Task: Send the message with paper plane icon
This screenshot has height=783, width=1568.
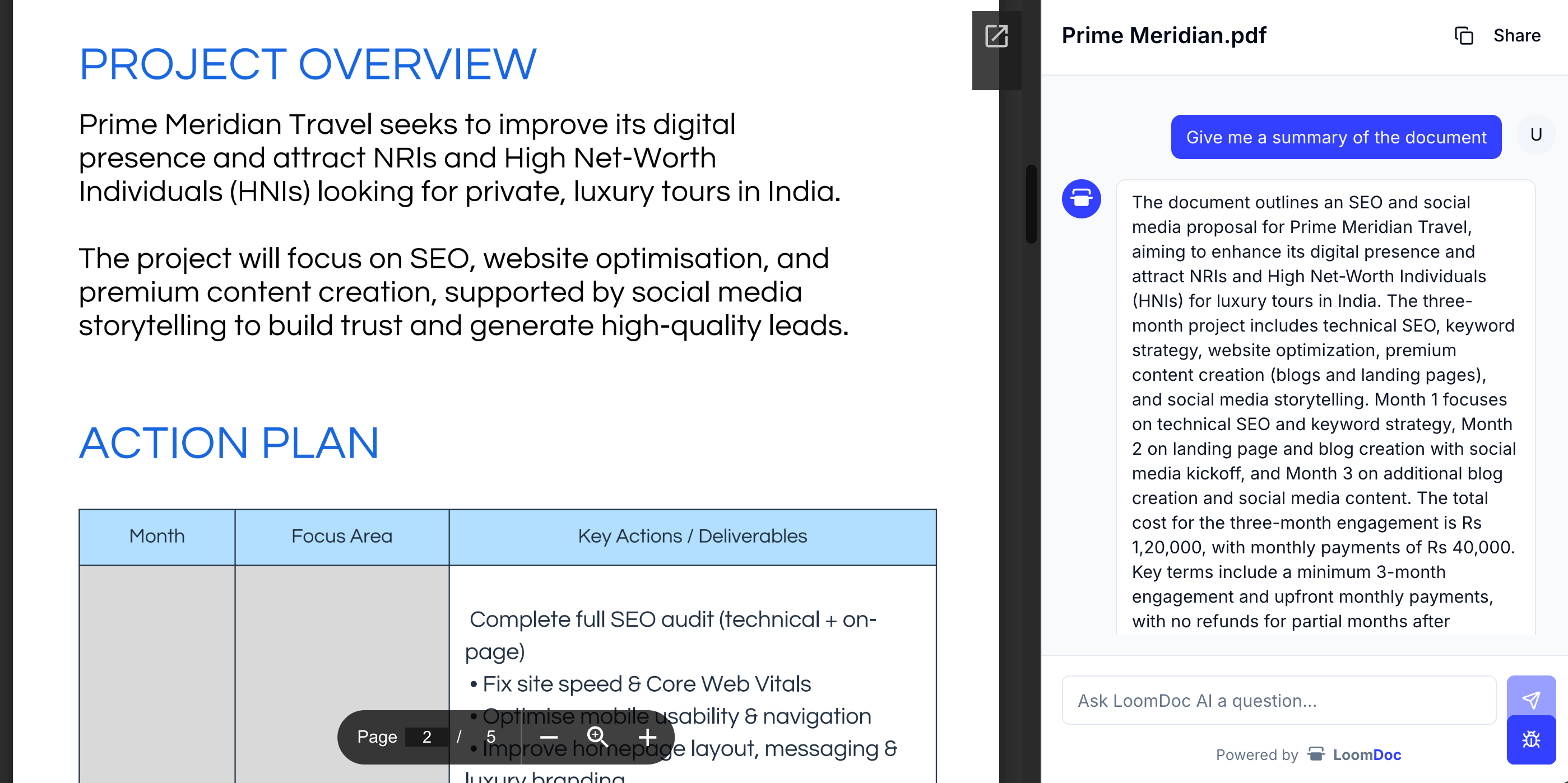Action: (1530, 699)
